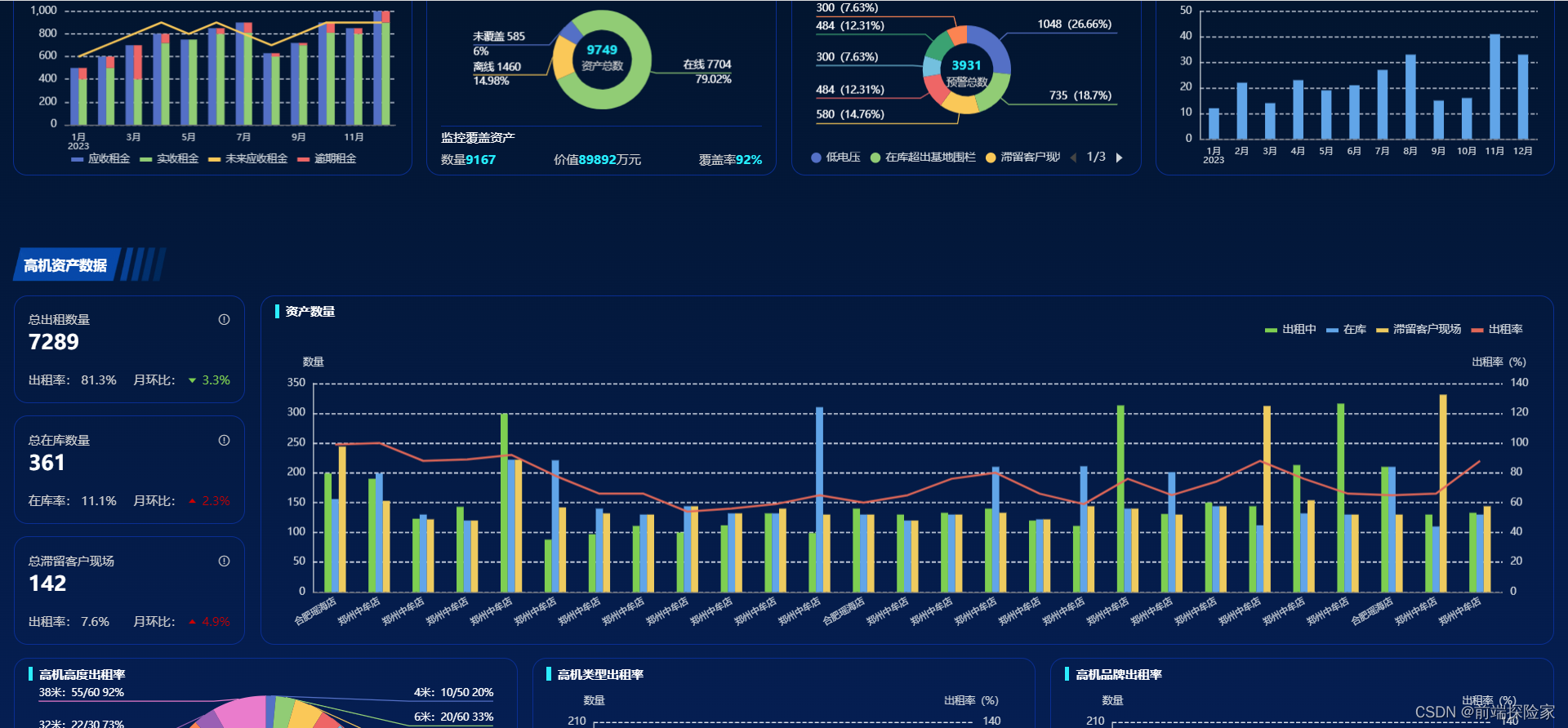The height and width of the screenshot is (728, 1568).
Task: Select the 高机资产数据 section header
Action: click(x=65, y=265)
